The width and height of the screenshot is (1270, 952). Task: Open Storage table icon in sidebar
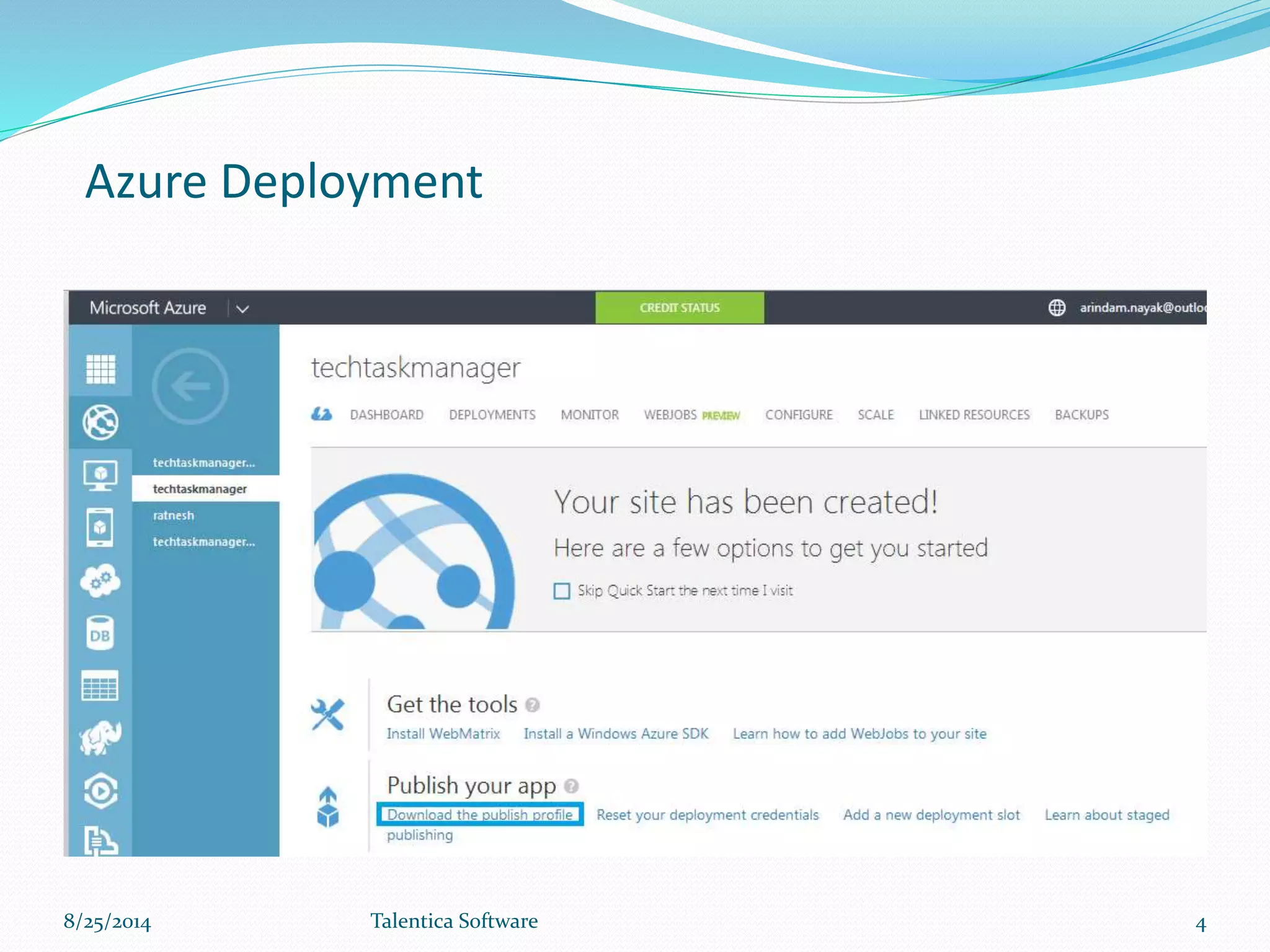coord(100,686)
